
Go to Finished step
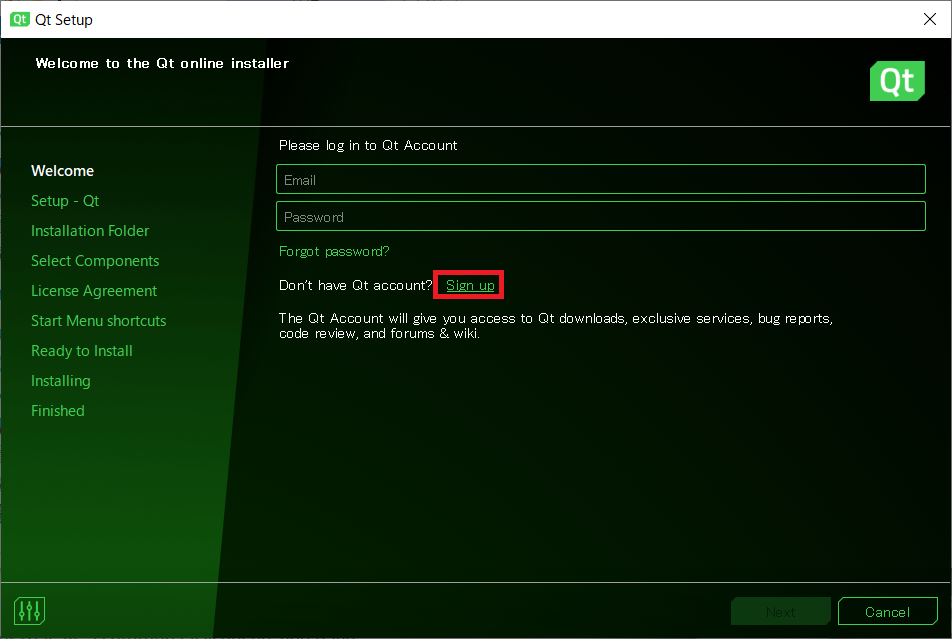pos(58,411)
